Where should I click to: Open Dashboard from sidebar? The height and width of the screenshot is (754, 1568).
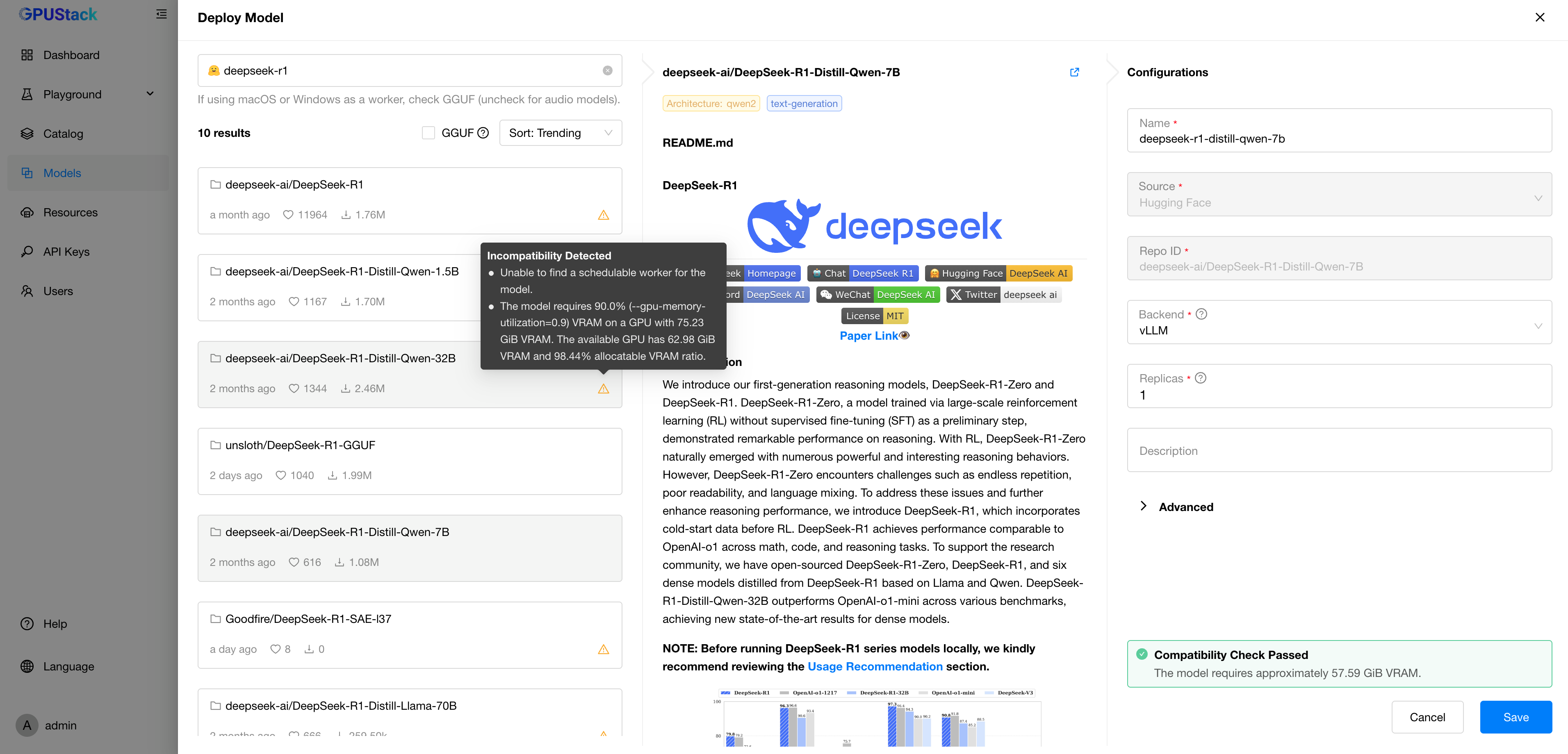click(x=88, y=55)
